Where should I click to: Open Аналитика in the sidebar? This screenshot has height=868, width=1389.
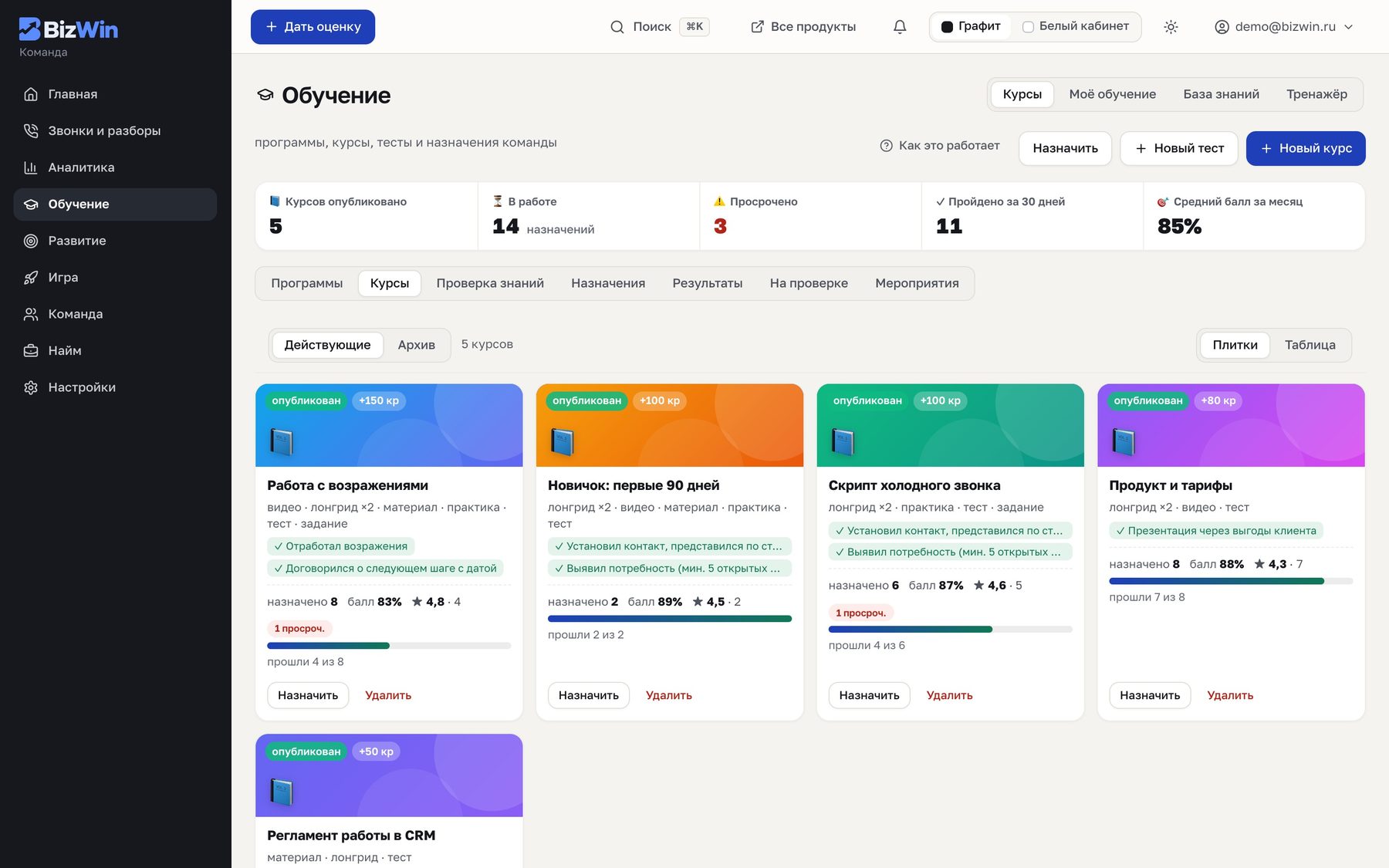tap(115, 167)
